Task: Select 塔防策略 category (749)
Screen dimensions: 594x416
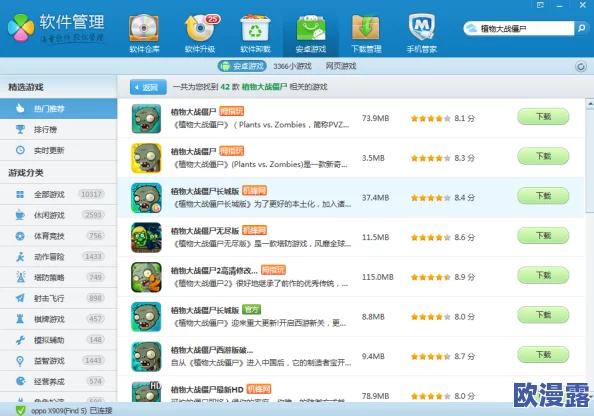Action: point(58,277)
